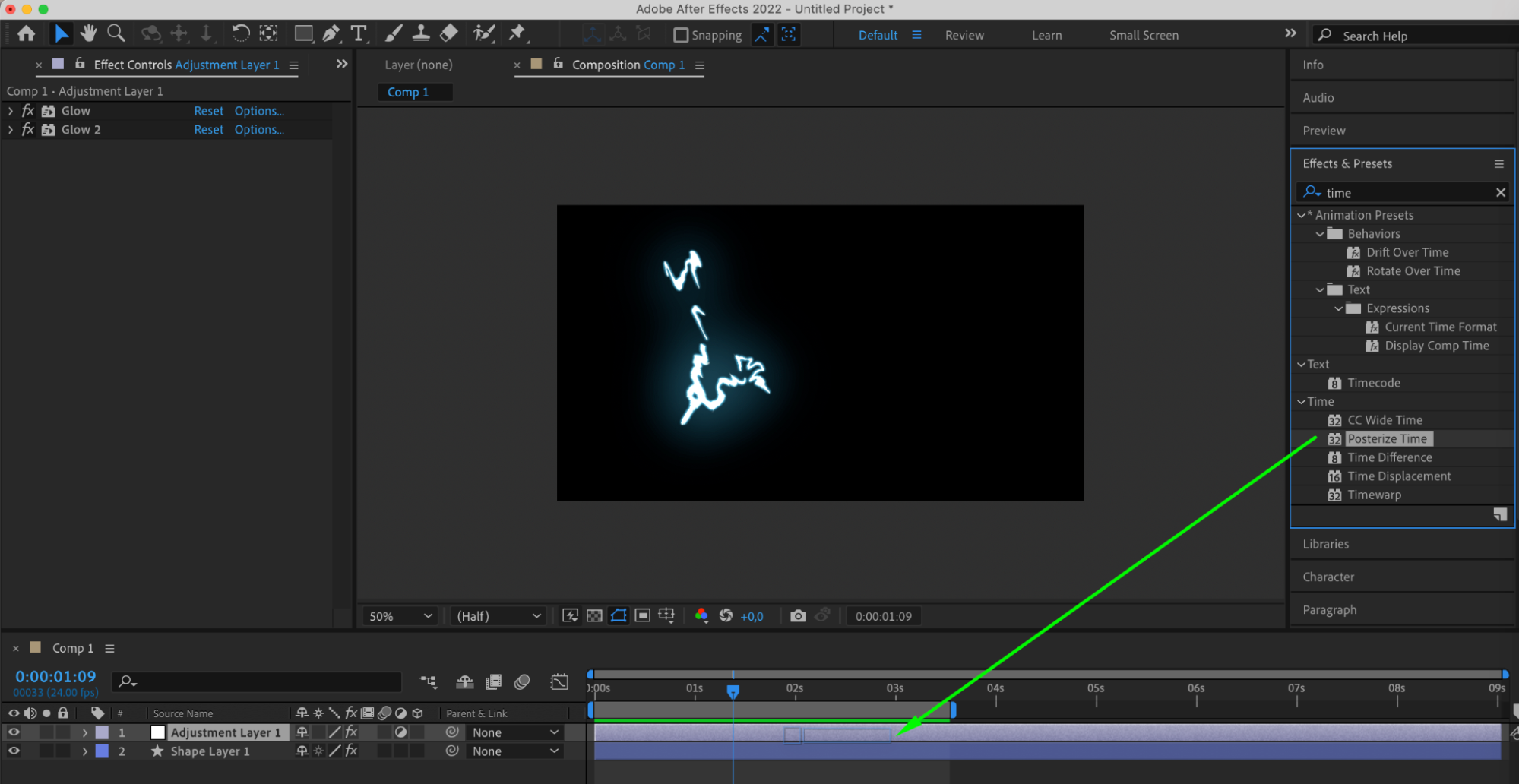
Task: Open the 50% magnification dropdown
Action: (400, 616)
